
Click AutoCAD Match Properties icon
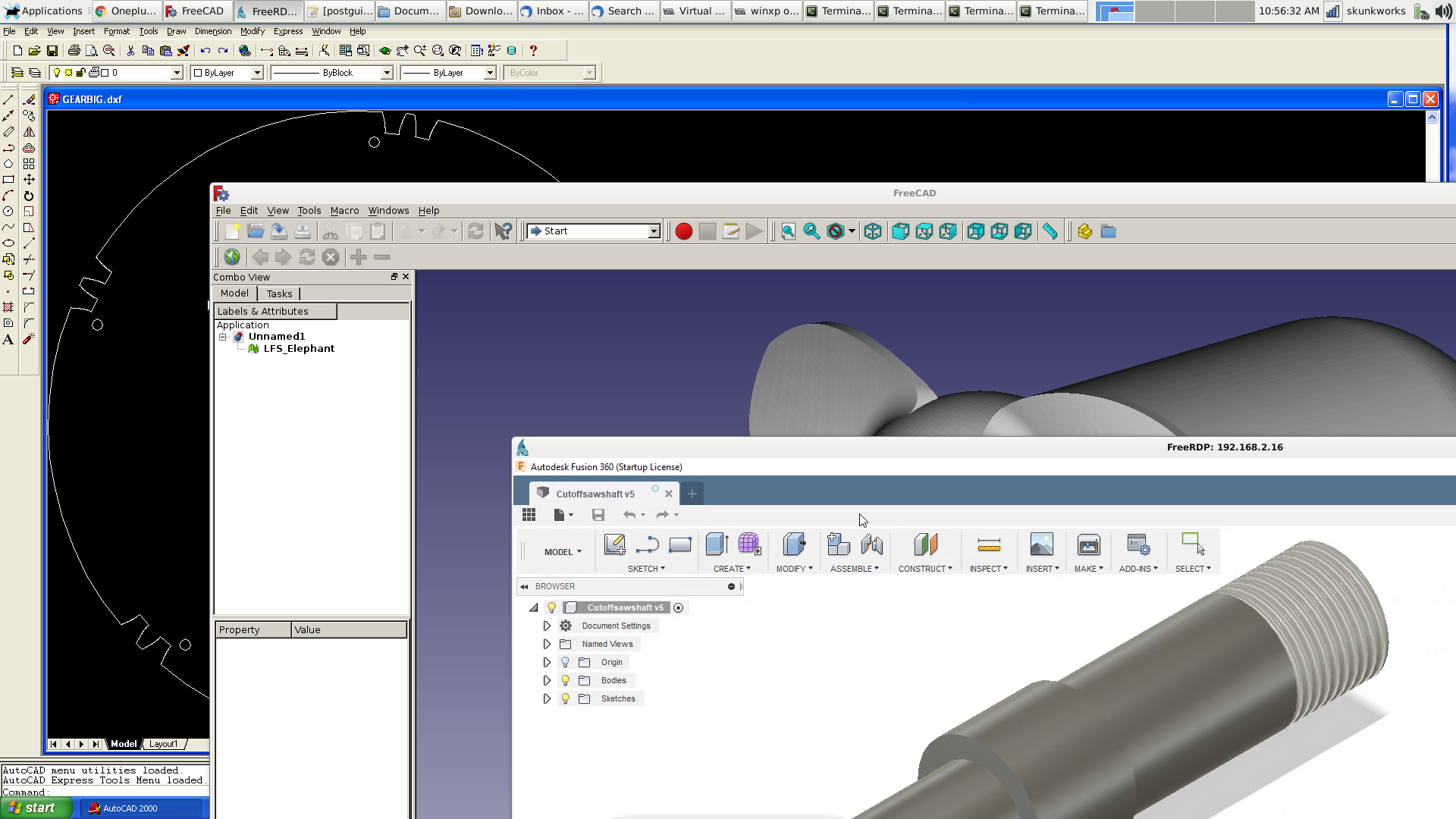click(183, 51)
